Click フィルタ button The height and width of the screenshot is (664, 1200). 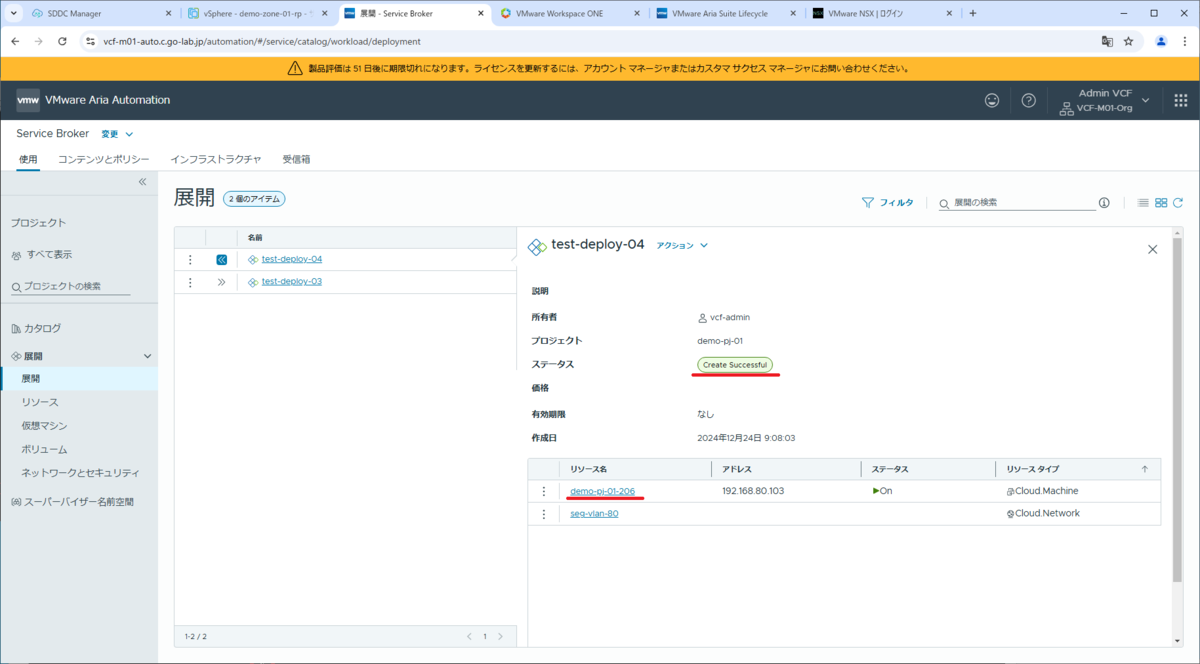click(x=887, y=202)
